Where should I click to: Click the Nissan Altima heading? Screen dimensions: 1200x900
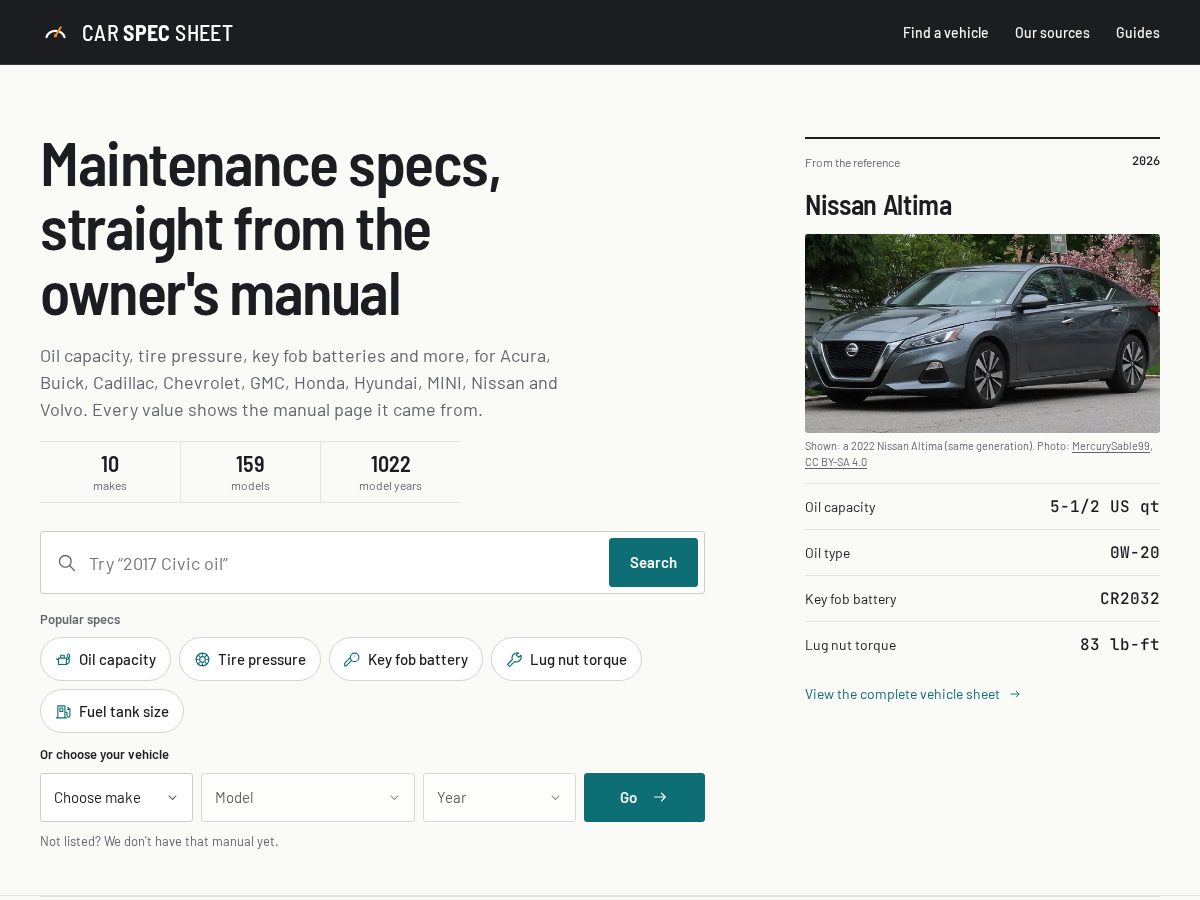coord(878,205)
